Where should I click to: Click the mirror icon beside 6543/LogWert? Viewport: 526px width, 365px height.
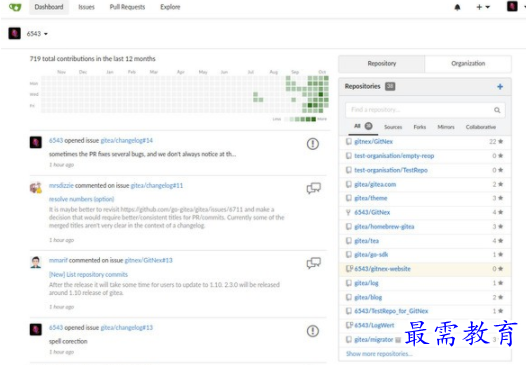[x=349, y=325]
